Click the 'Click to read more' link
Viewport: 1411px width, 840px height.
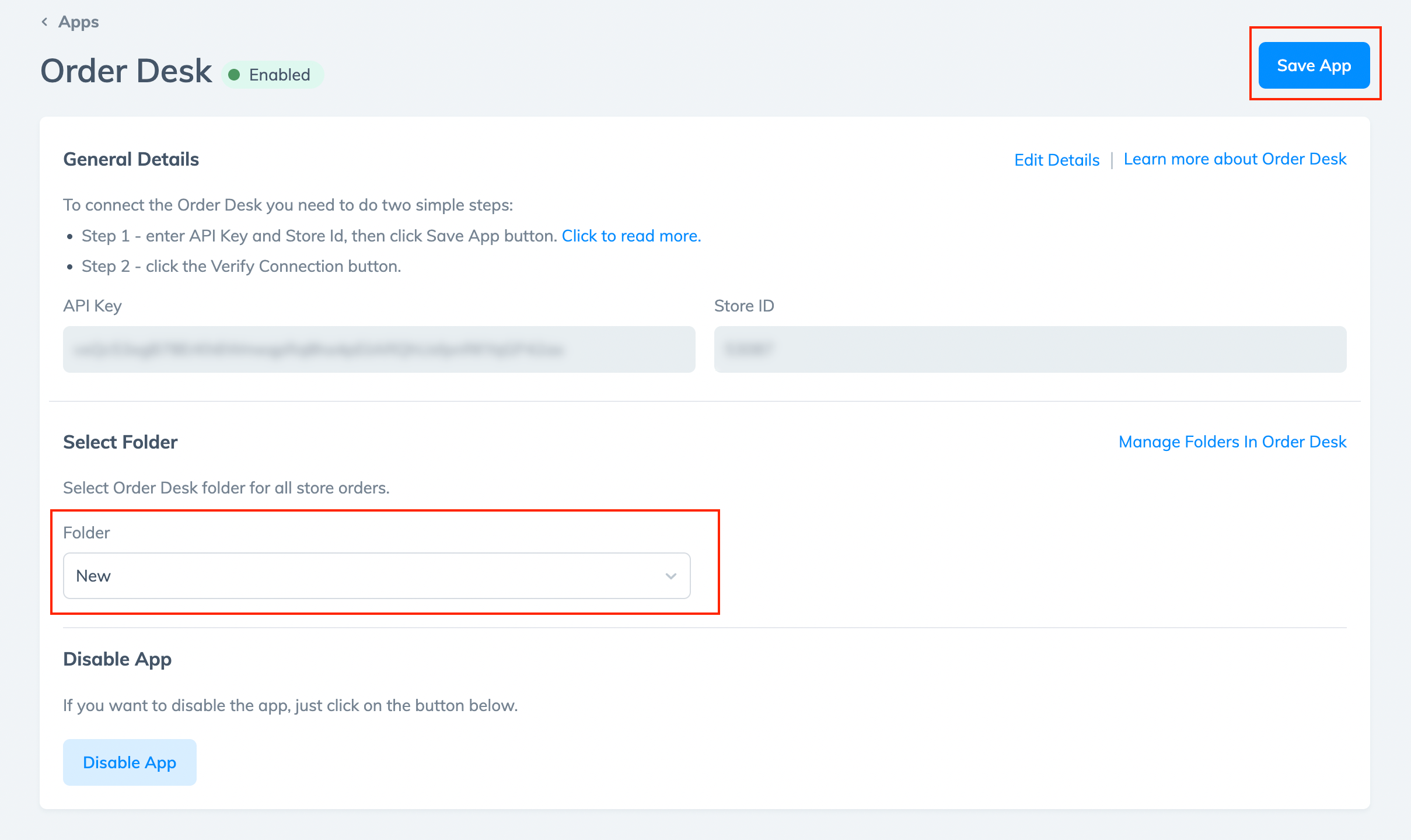point(631,236)
